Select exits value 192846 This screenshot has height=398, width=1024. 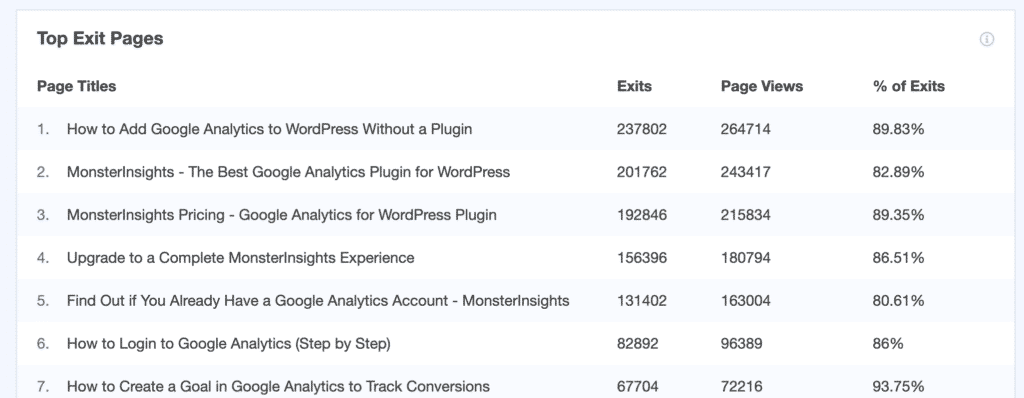[642, 215]
